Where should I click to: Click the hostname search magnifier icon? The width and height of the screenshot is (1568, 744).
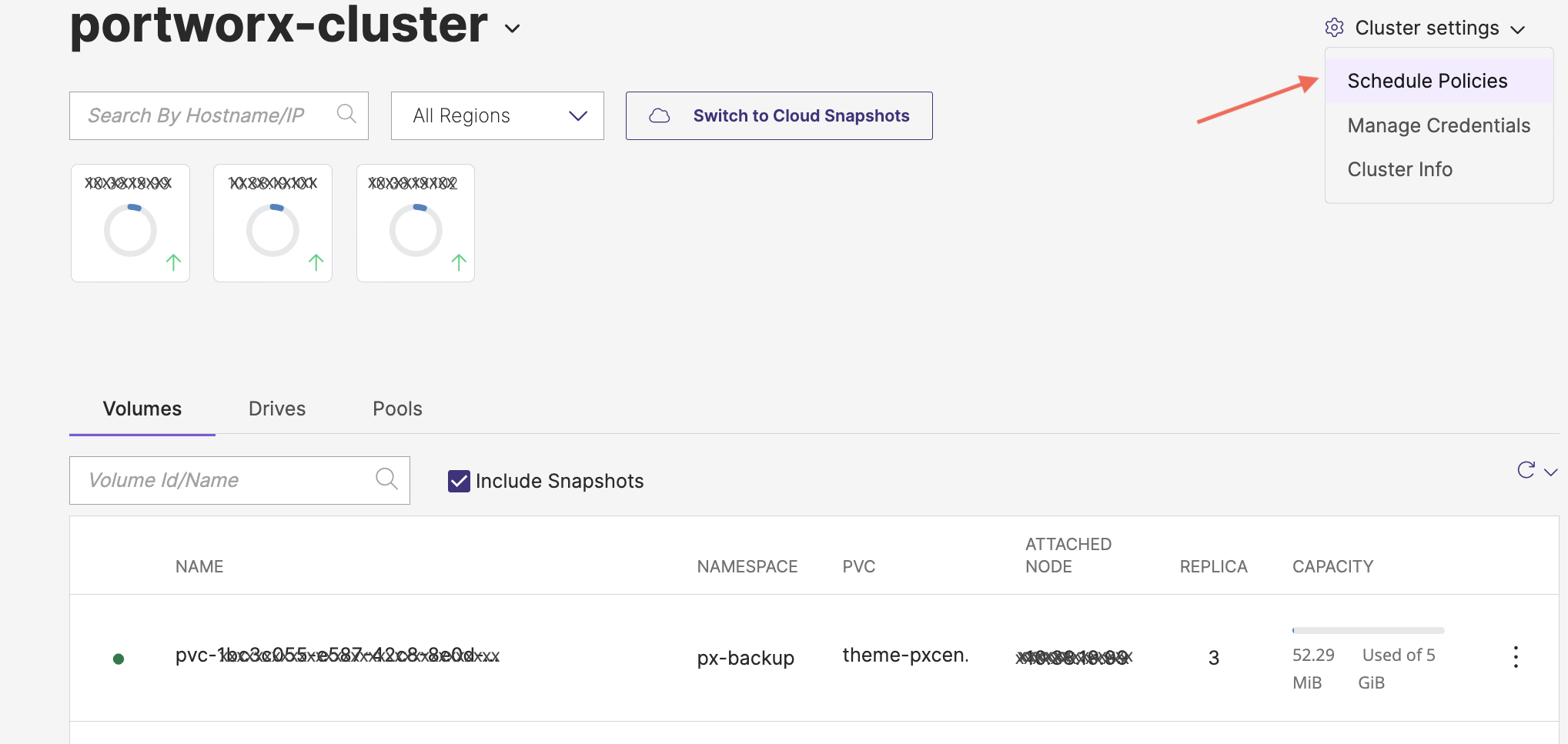(346, 115)
